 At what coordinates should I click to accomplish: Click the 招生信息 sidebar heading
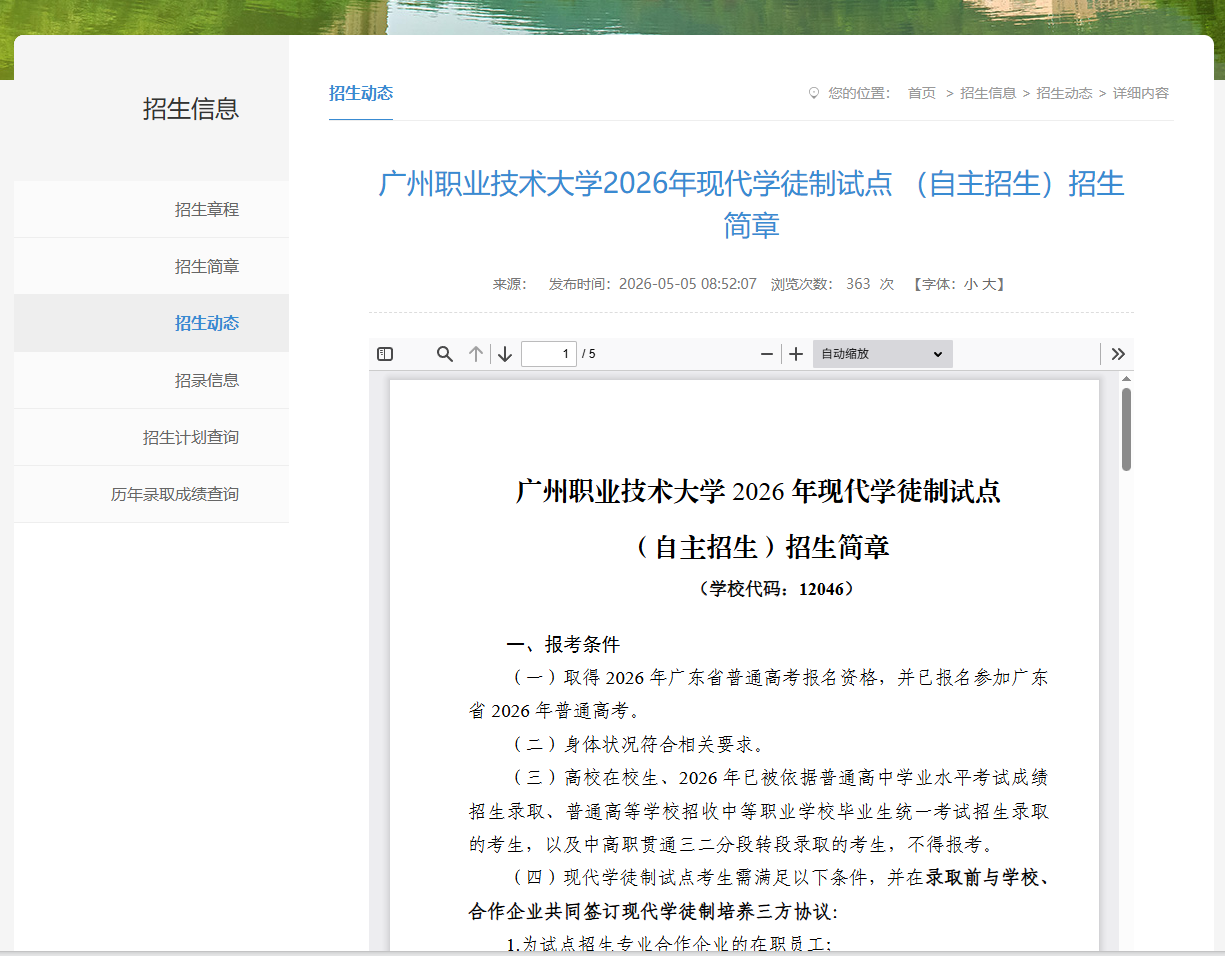point(191,109)
